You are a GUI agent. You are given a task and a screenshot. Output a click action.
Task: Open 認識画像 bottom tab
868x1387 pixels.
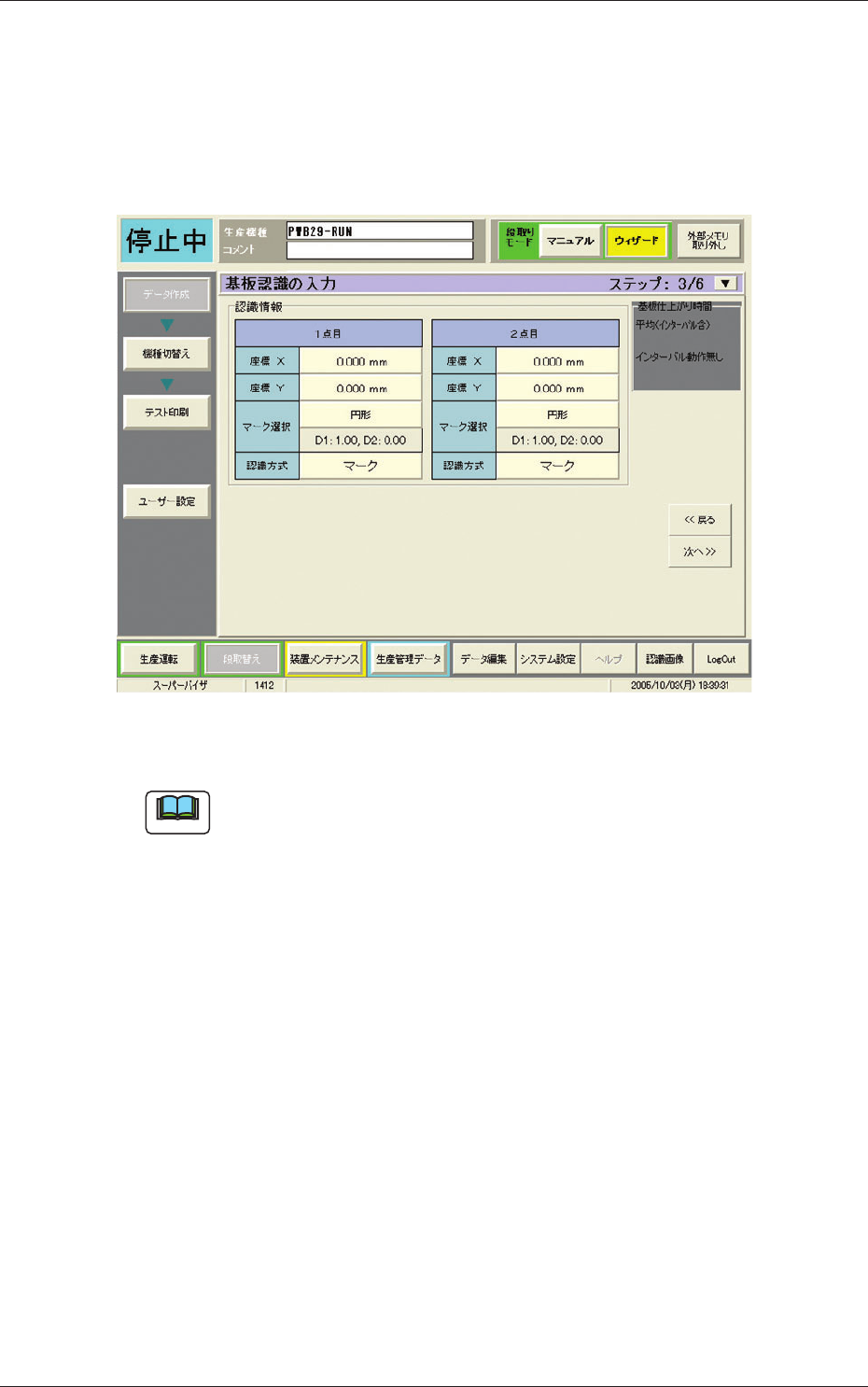665,659
